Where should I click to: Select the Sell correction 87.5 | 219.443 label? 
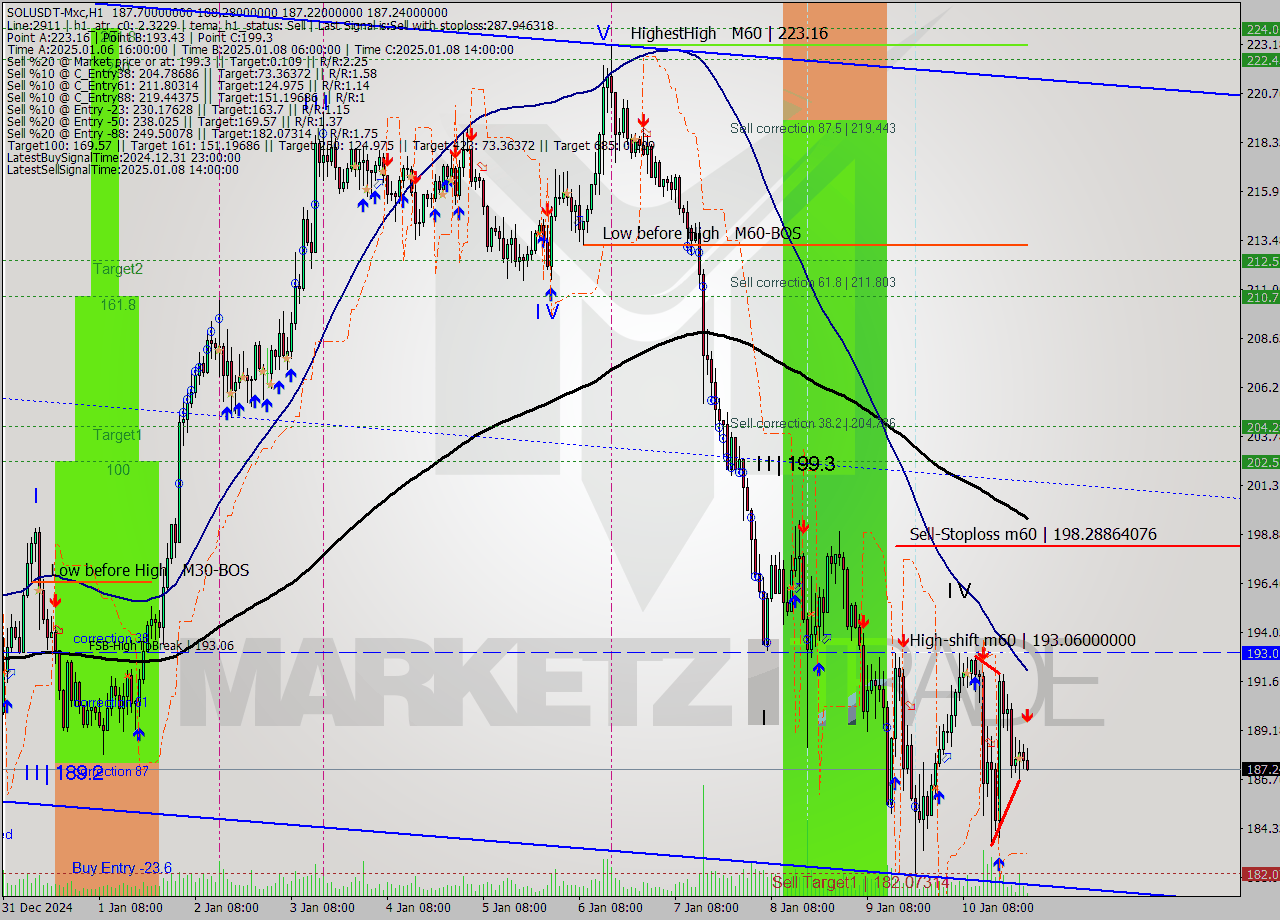(x=813, y=128)
